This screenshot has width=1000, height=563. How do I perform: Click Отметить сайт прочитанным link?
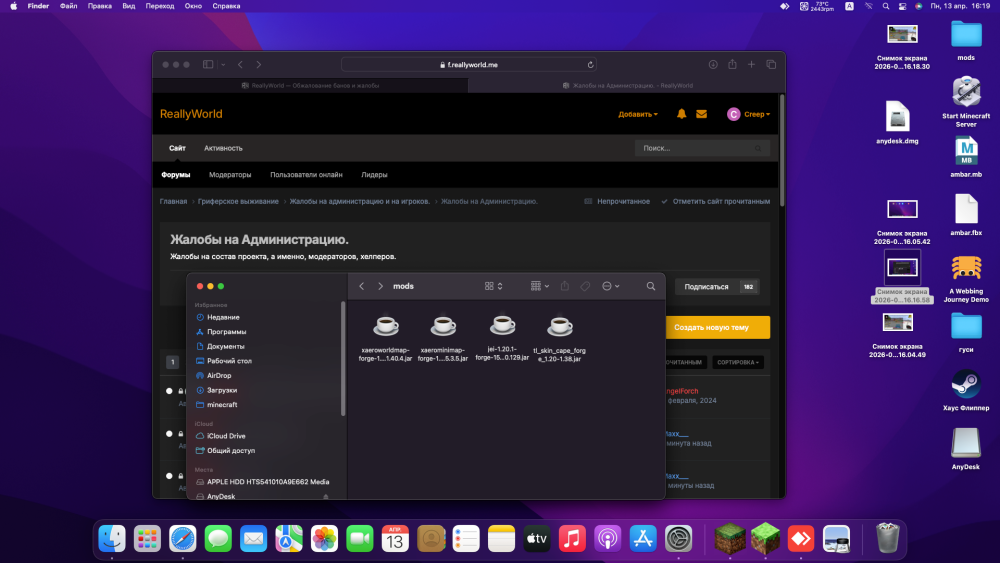pos(716,201)
